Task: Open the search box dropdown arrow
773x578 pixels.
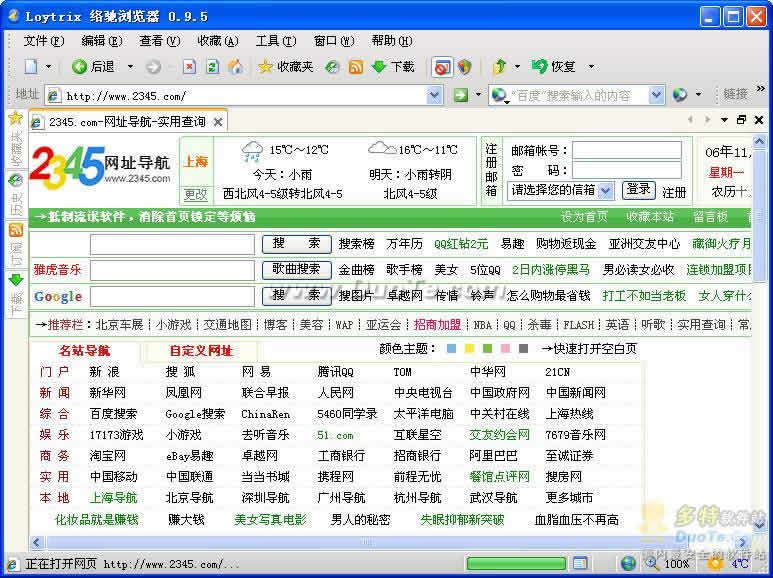Action: [656, 95]
